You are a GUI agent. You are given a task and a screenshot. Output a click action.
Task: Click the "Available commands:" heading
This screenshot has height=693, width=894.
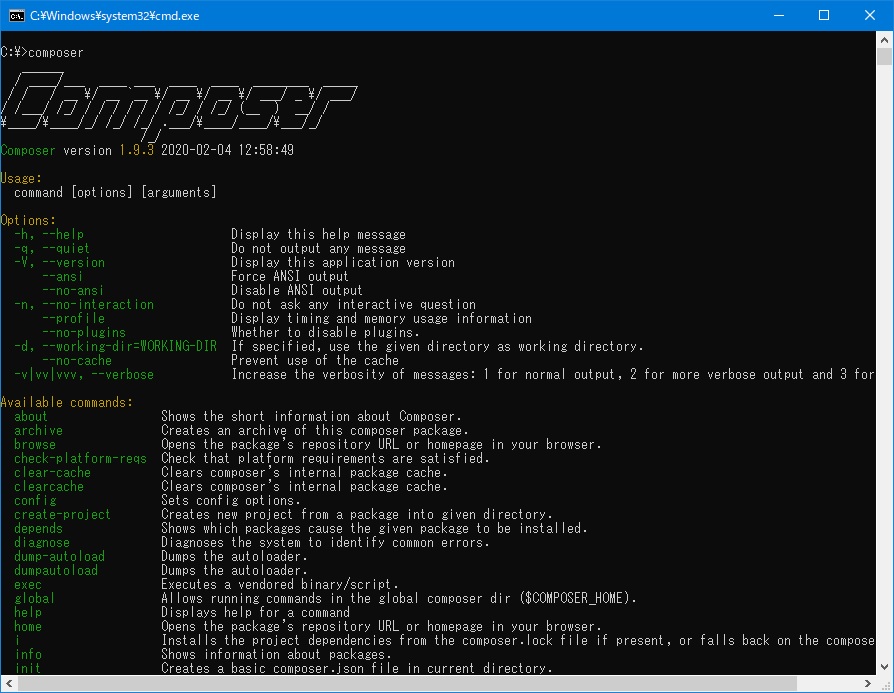66,402
